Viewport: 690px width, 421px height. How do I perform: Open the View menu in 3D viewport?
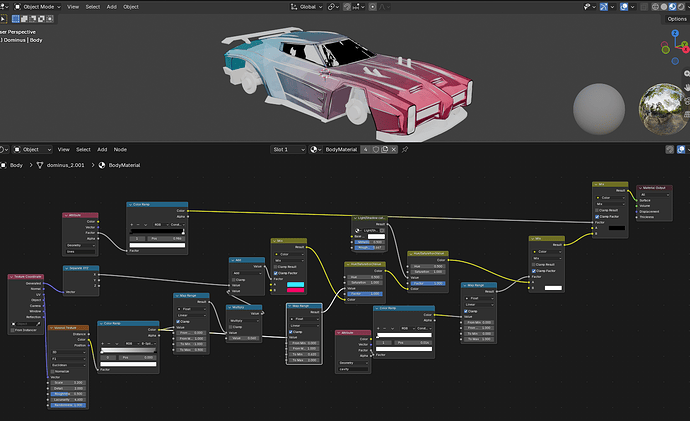(x=73, y=7)
